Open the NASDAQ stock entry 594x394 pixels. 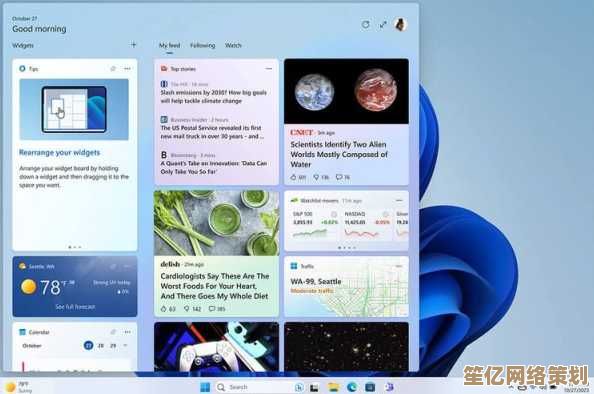coord(367,225)
